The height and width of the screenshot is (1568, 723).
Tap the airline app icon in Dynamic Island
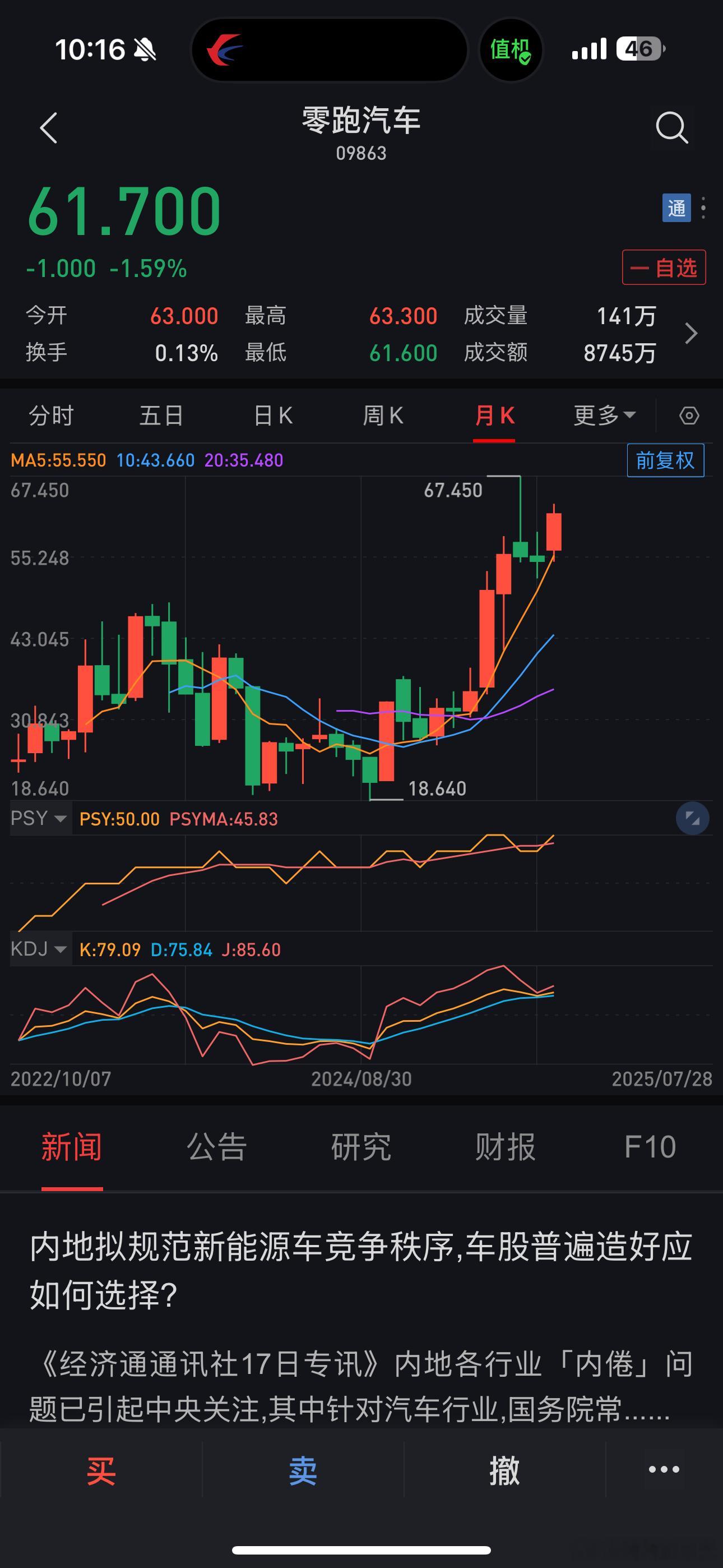tap(225, 49)
